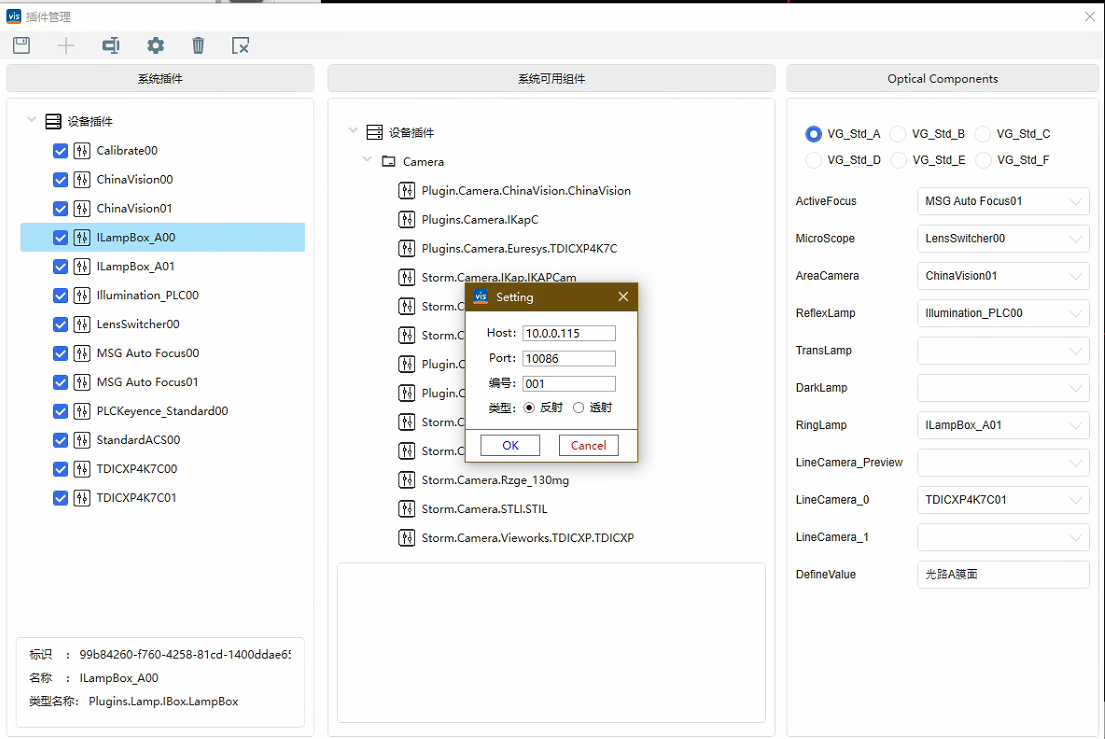Click the plugin icon beside ChinaVision00
The width and height of the screenshot is (1105, 739).
82,180
